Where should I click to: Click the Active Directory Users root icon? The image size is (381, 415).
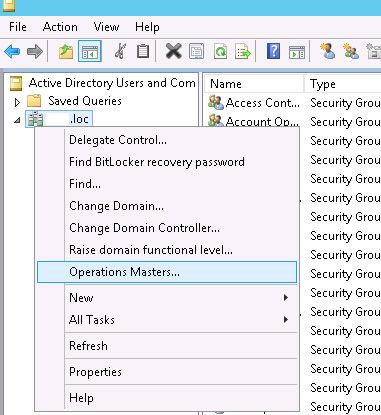click(16, 83)
